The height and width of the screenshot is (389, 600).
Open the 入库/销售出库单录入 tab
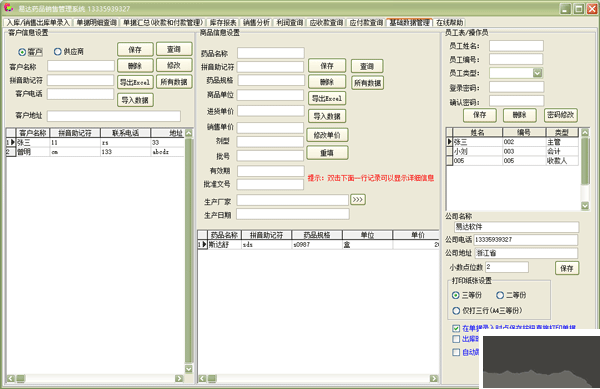pos(38,23)
